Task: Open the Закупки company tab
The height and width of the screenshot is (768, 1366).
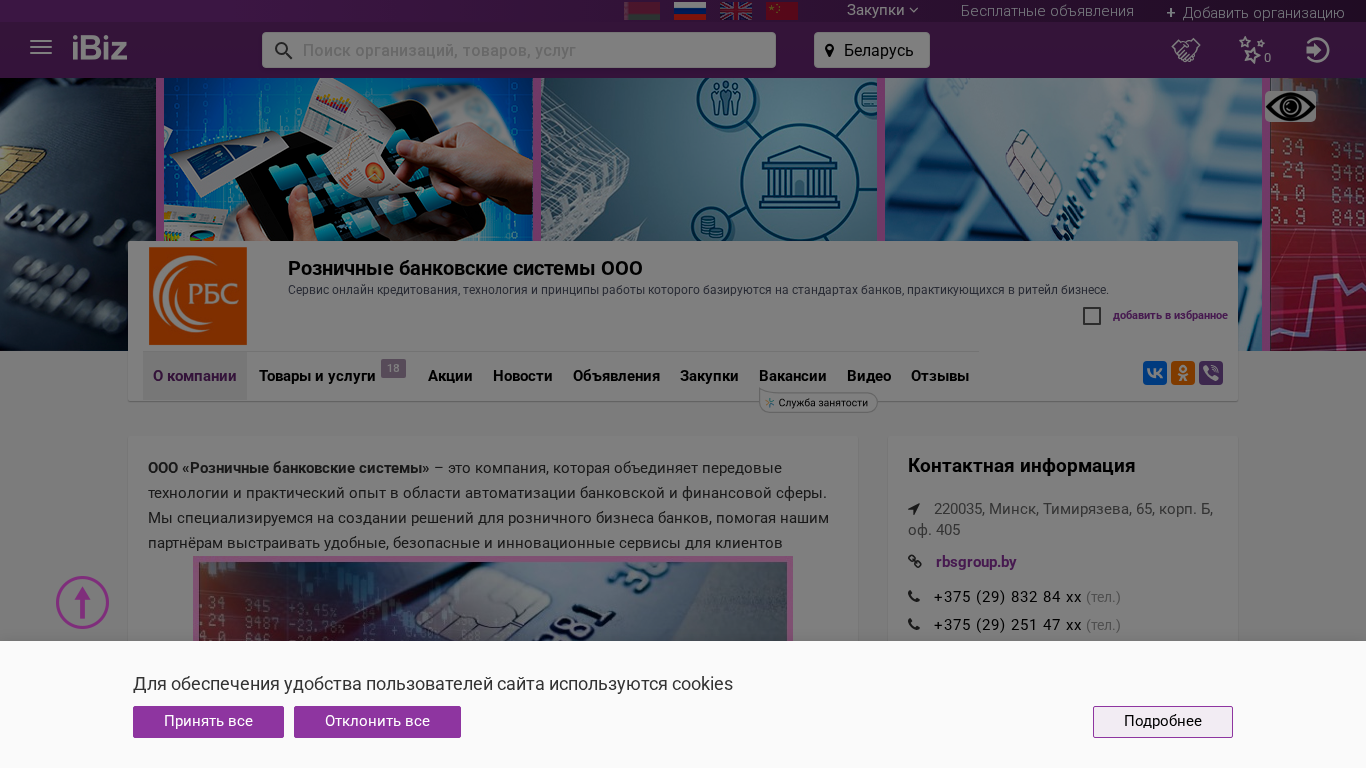Action: 709,376
